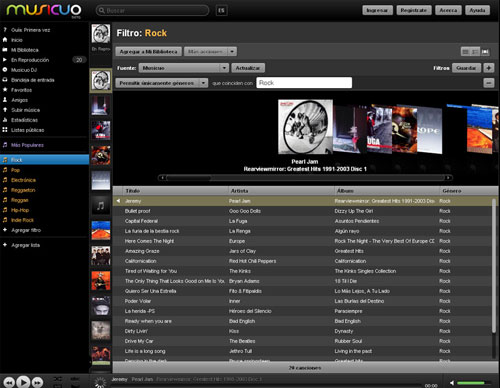Open Bandeja de entrada inbox
Image resolution: width=500 pixels, height=388 pixels.
point(32,80)
